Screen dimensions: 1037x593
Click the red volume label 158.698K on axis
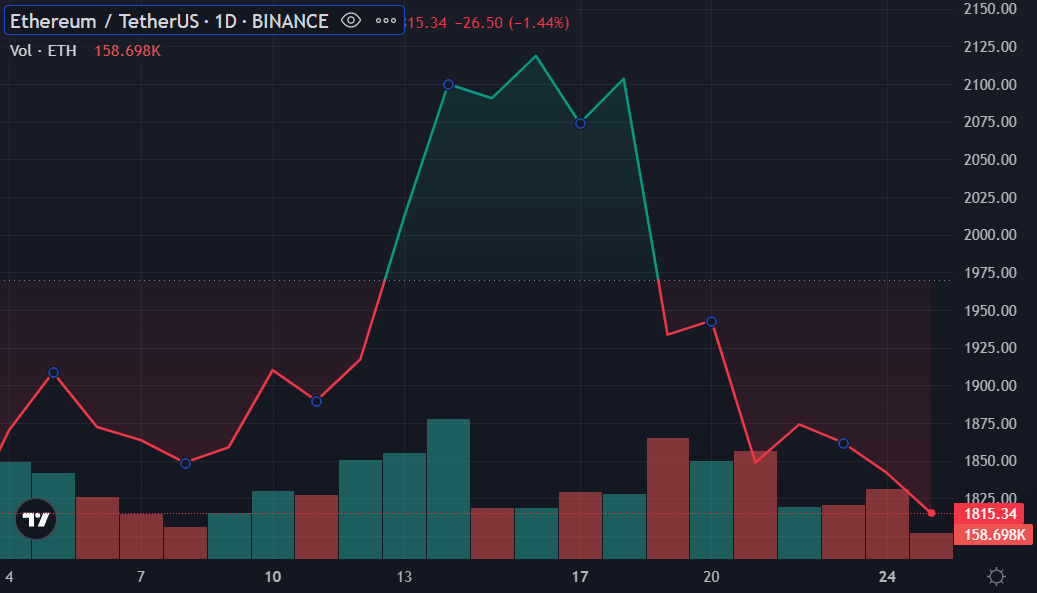pyautogui.click(x=993, y=534)
